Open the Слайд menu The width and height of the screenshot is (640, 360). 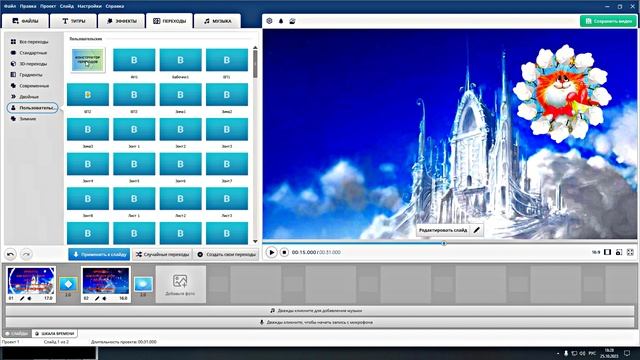click(x=67, y=6)
